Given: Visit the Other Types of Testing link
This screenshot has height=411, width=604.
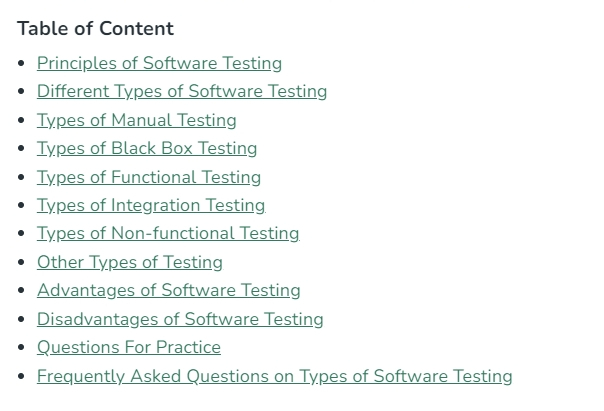Looking at the screenshot, I should [130, 263].
